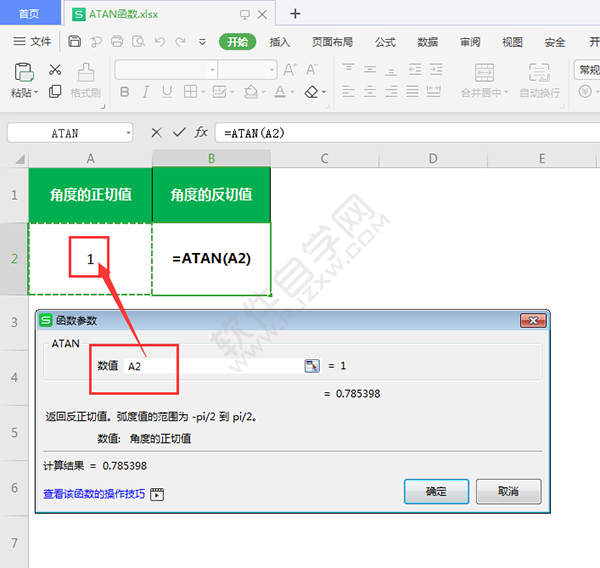Select cell A1 角度的正切值
Image resolution: width=600 pixels, height=568 pixels.
(x=90, y=195)
